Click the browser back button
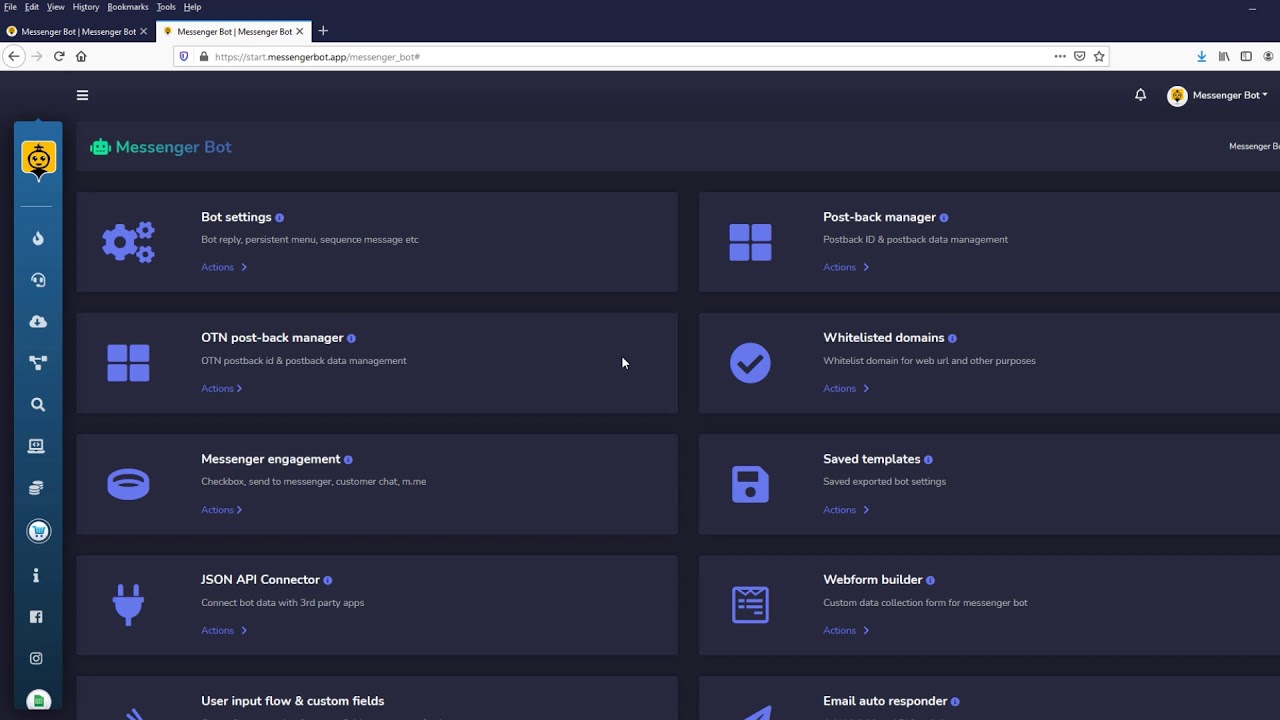 tap(14, 57)
